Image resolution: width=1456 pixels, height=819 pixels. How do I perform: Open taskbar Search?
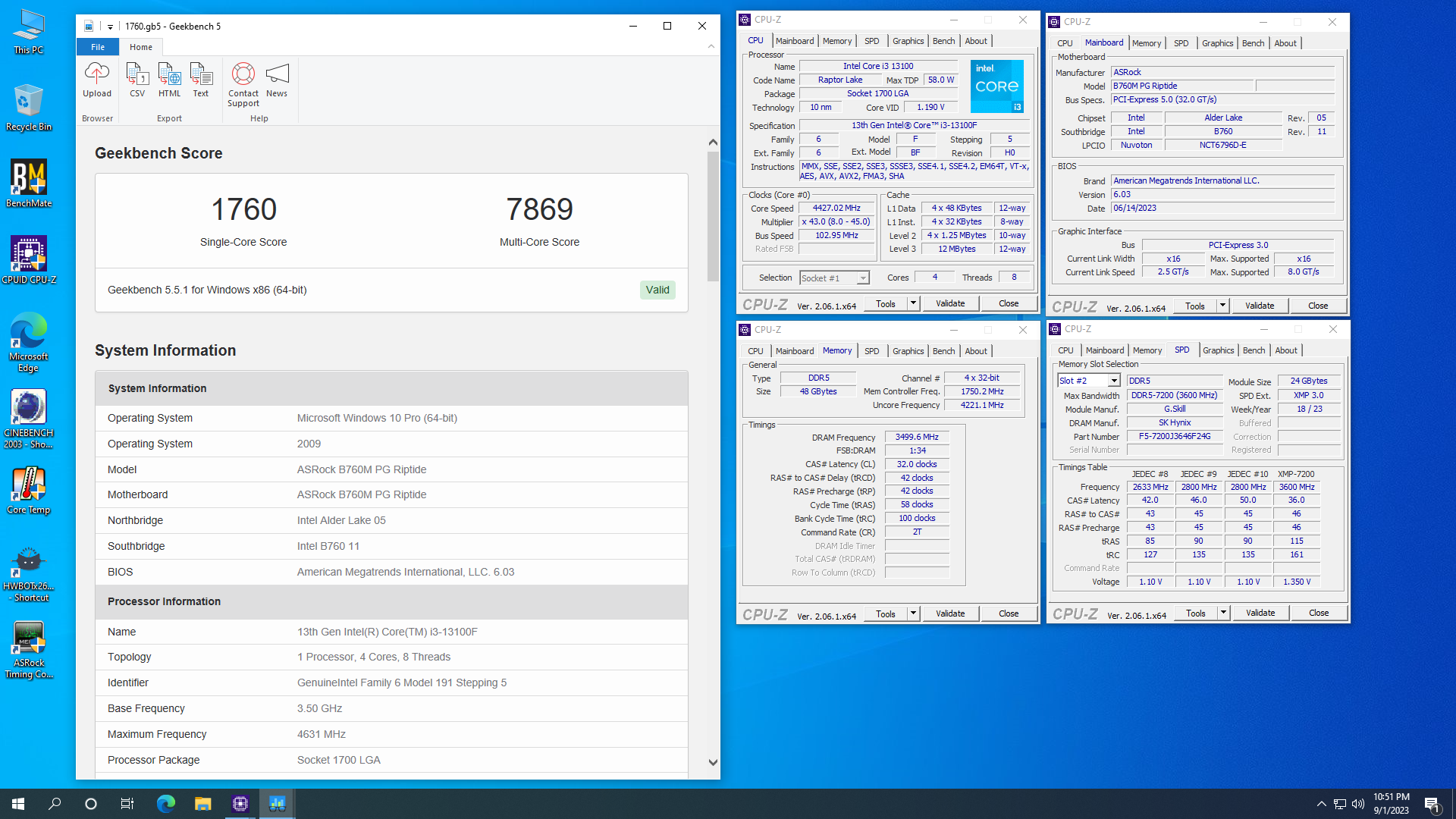[x=55, y=804]
